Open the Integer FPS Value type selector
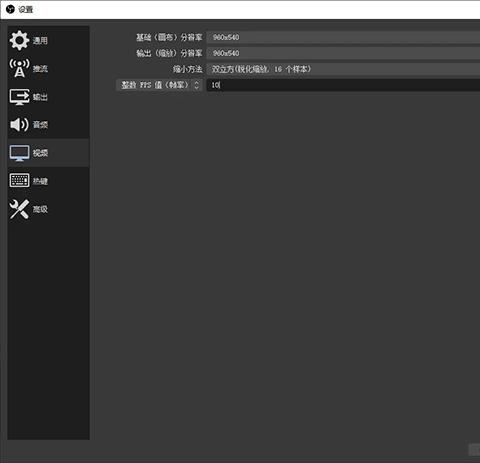 tap(159, 85)
